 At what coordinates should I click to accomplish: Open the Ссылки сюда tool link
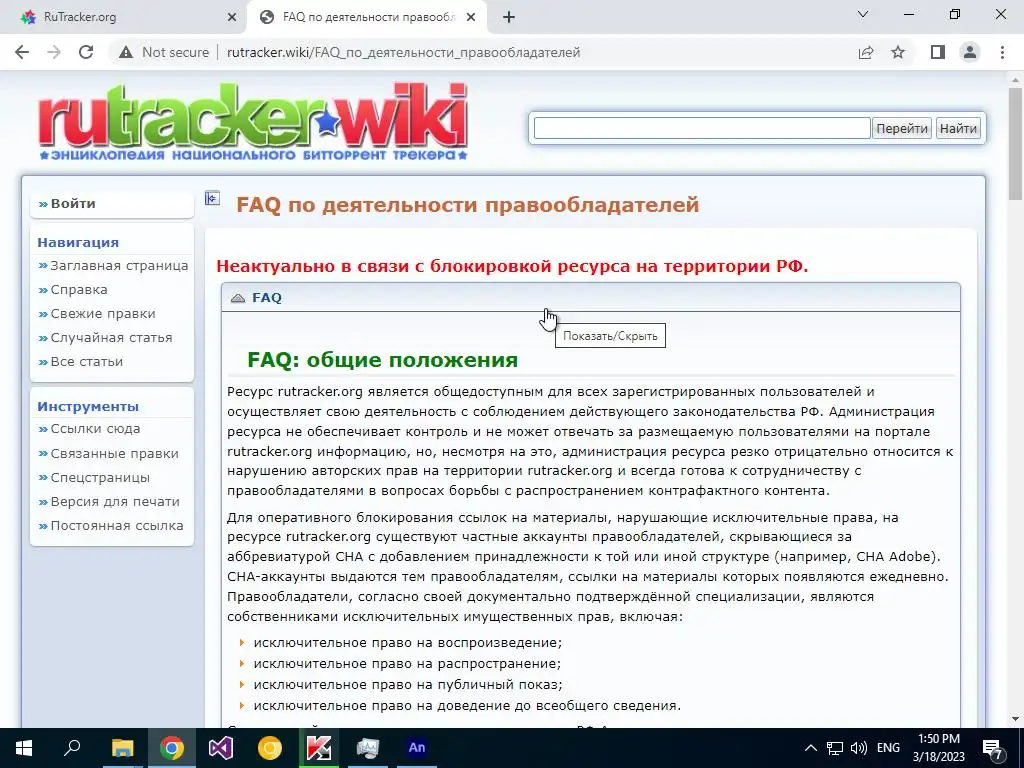[x=95, y=429]
